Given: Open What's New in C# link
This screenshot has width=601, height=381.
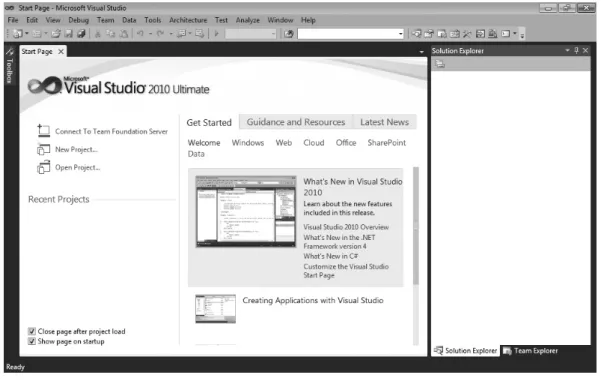Looking at the screenshot, I should point(331,256).
